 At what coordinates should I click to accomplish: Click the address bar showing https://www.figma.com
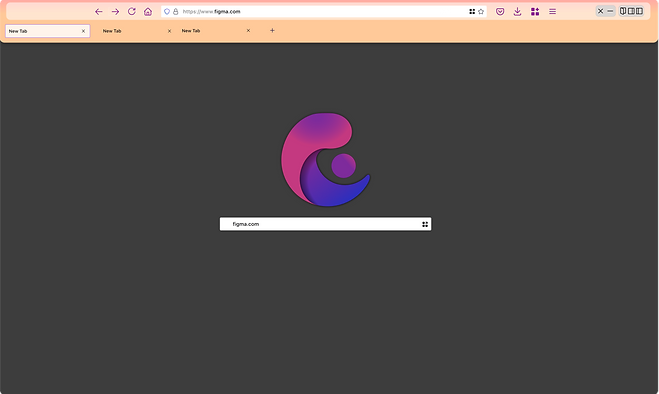(324, 12)
